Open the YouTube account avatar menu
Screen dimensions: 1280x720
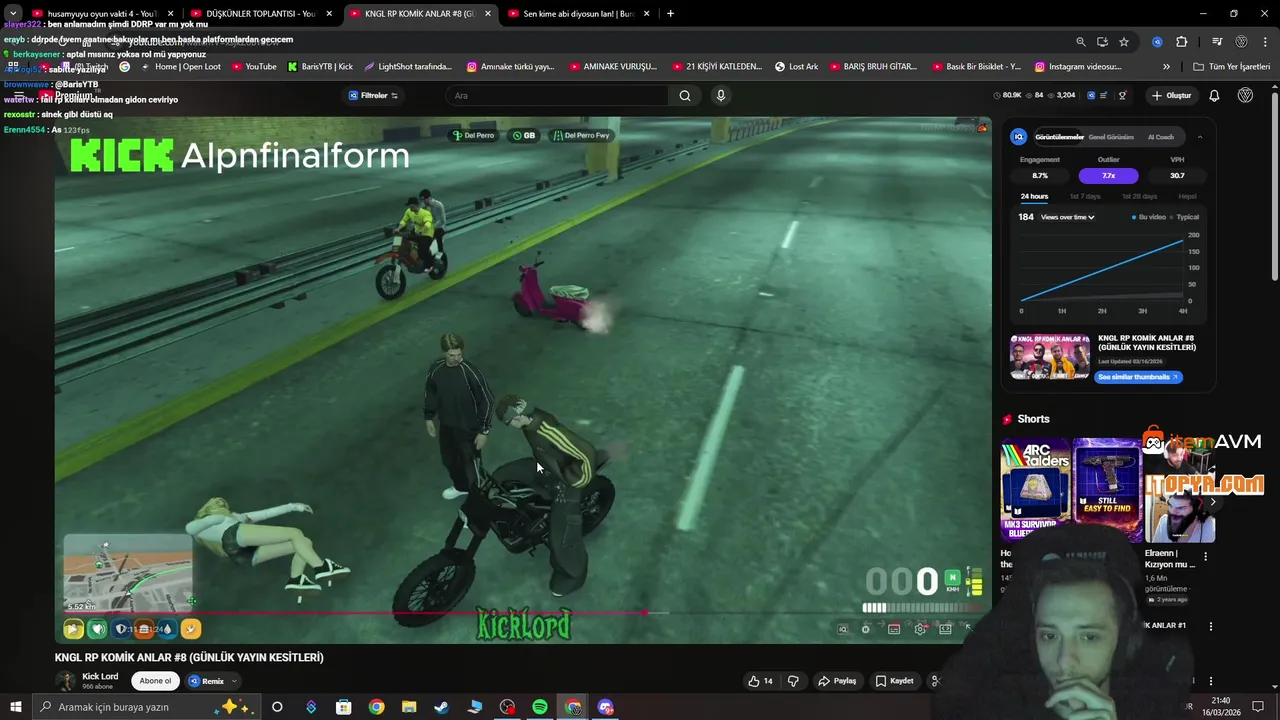click(x=1245, y=95)
